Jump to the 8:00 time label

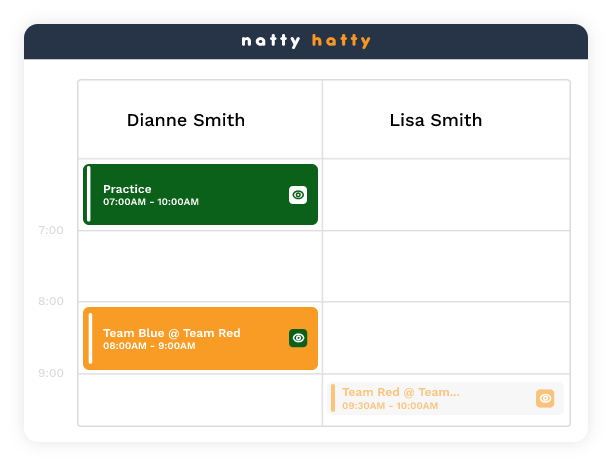tap(50, 301)
